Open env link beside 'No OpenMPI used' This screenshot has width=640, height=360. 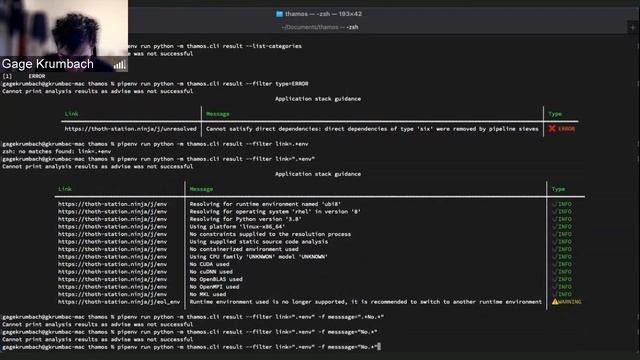112,287
